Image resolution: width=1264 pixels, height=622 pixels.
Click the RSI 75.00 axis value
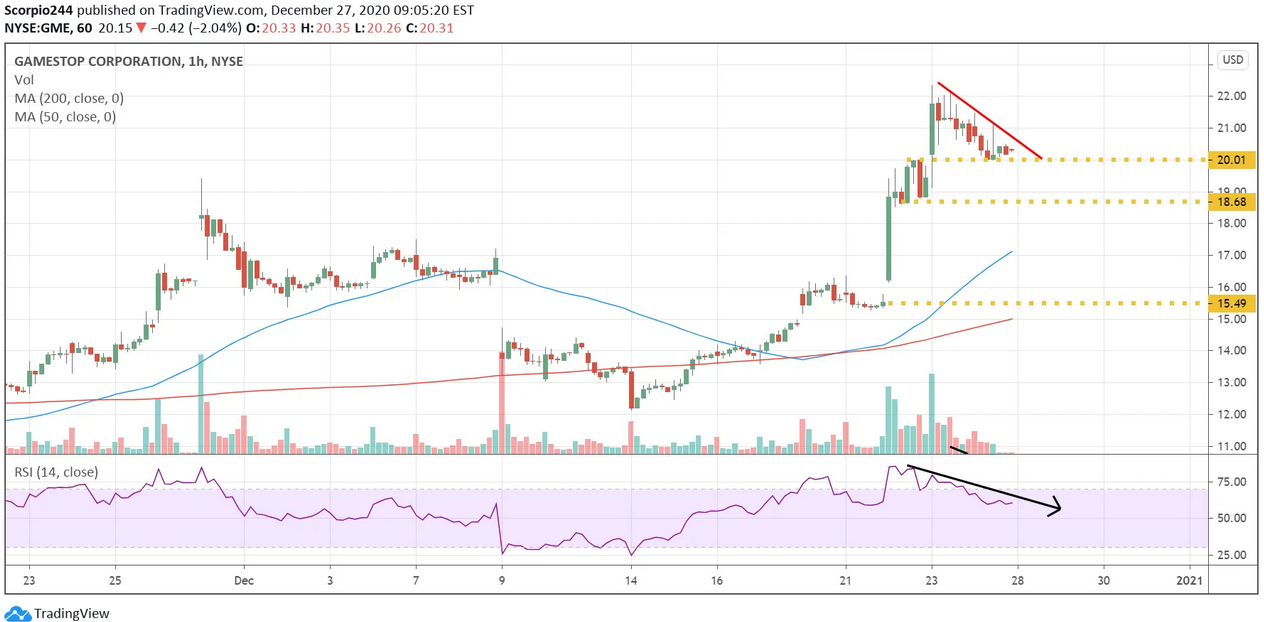coord(1230,482)
